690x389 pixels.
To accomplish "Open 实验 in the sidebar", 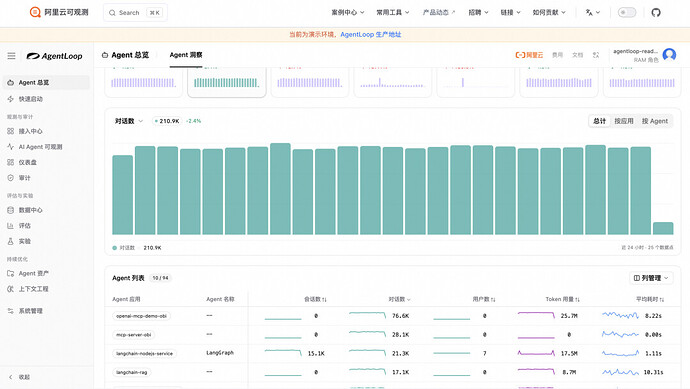I will (46, 241).
